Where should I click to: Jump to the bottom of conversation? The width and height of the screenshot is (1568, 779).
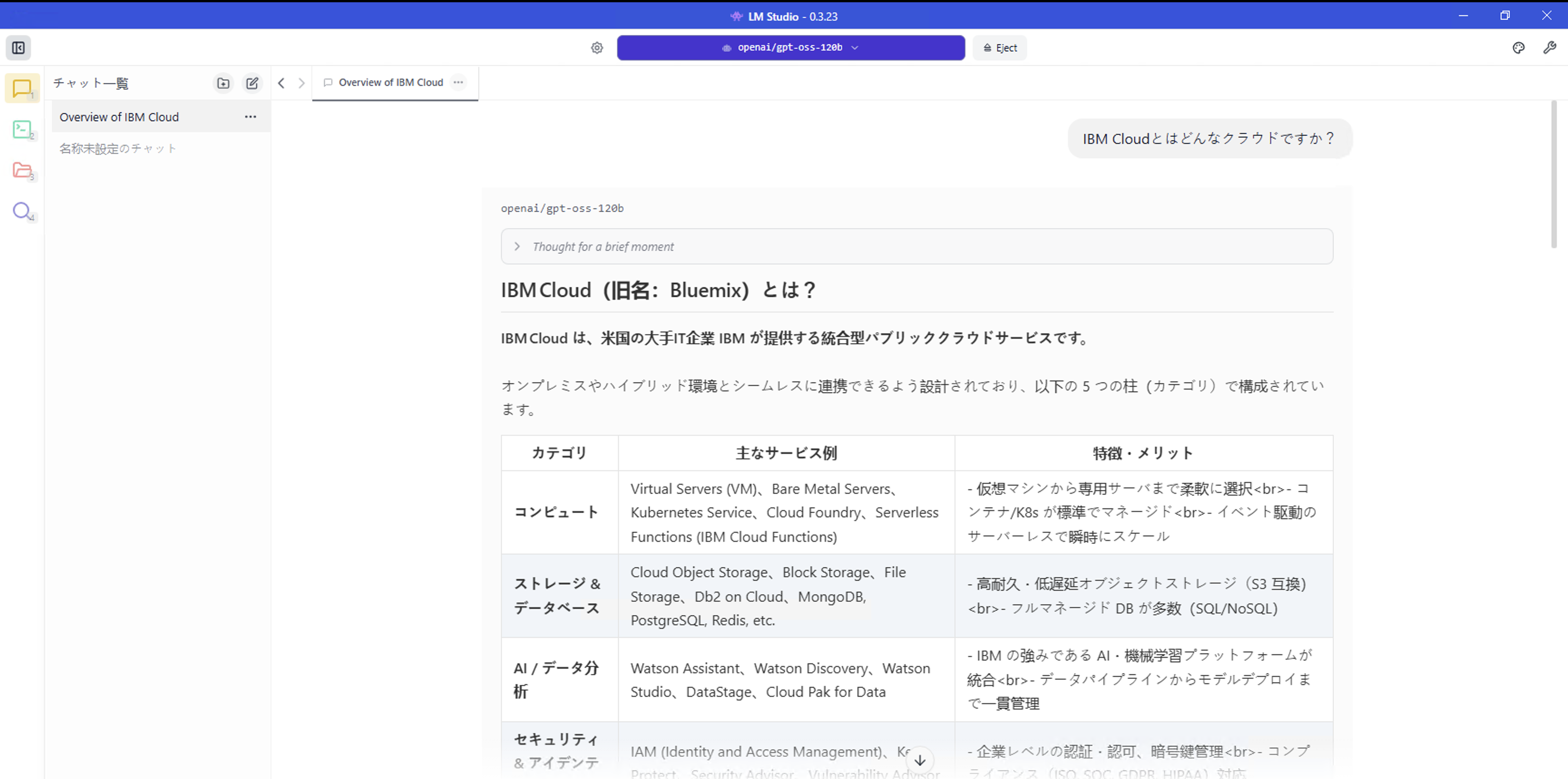point(920,760)
